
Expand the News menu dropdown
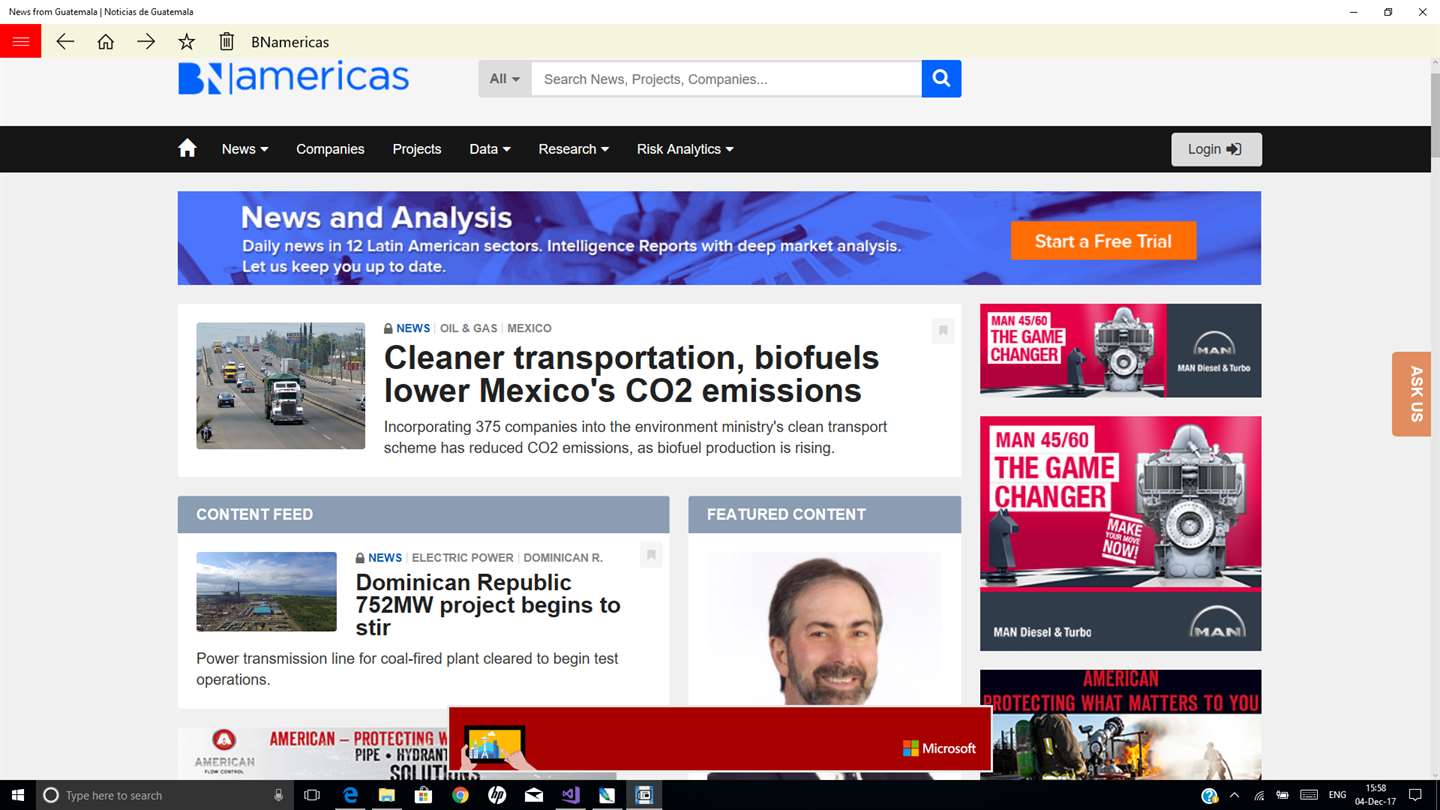click(245, 149)
